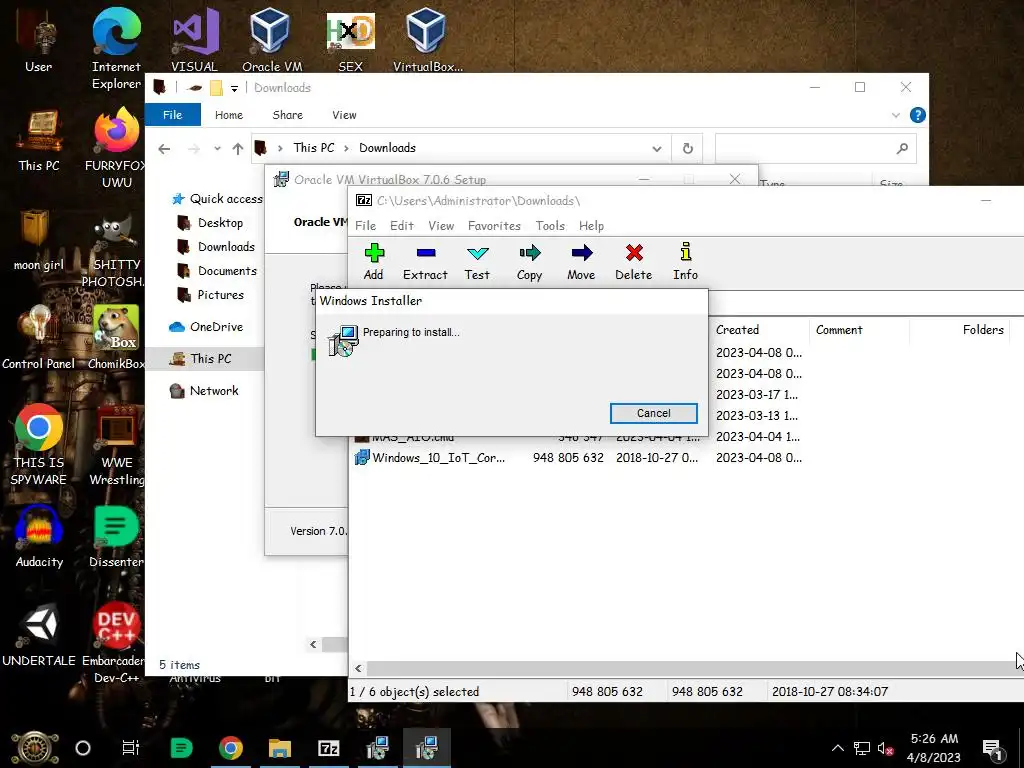Open Home tab in Explorer ribbon

tap(229, 115)
